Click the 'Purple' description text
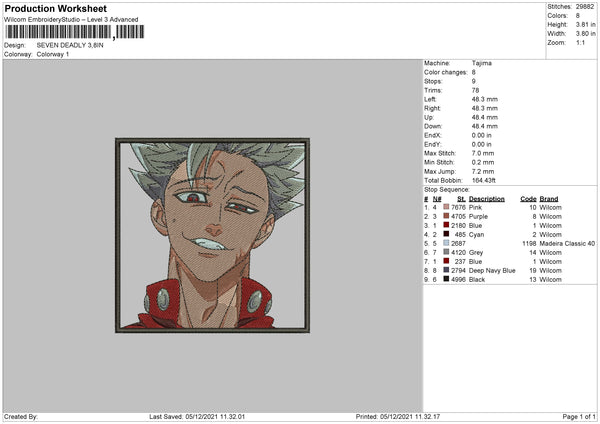The width and height of the screenshot is (600, 424). tap(478, 216)
